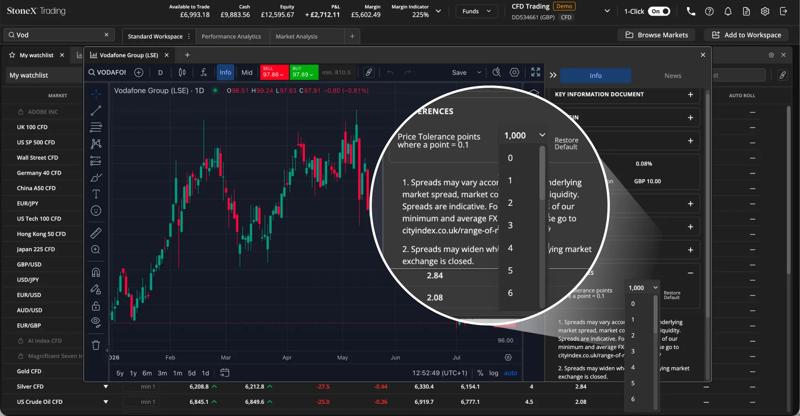800x416 pixels.
Task: Select the brush drawing tool
Action: tap(96, 178)
